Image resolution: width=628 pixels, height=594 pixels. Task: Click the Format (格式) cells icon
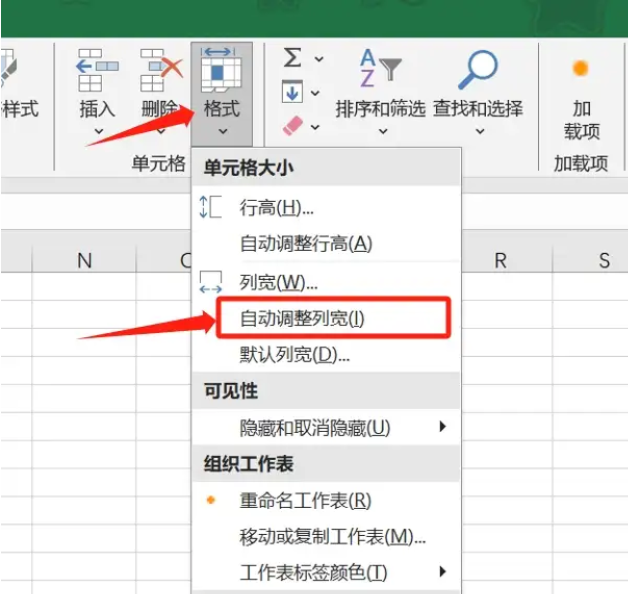tap(221, 69)
